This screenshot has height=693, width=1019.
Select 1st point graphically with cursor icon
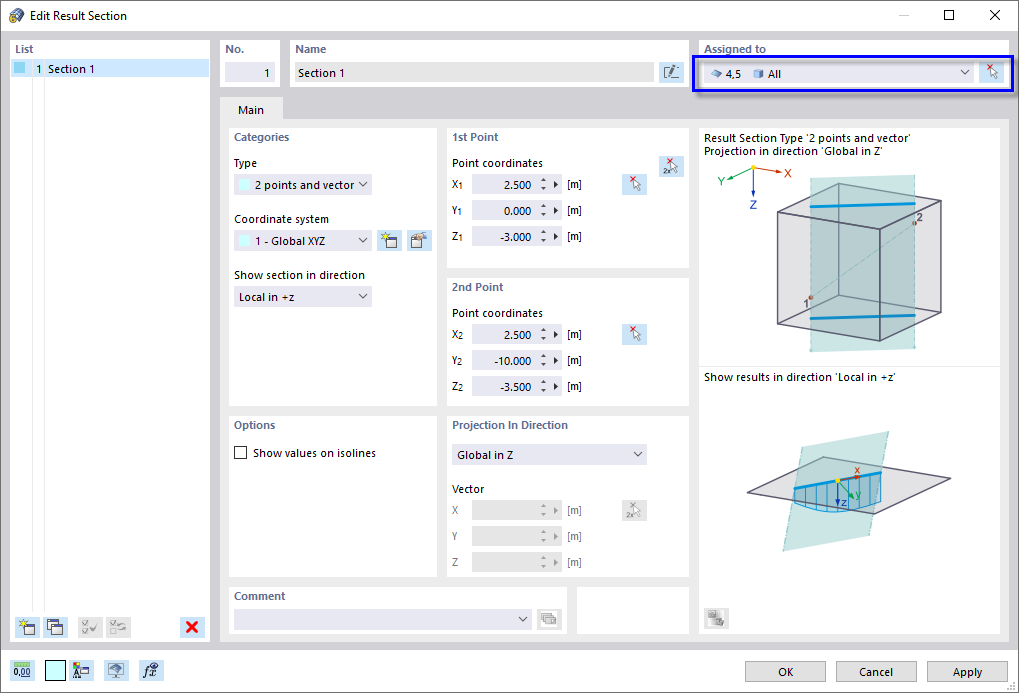point(634,183)
